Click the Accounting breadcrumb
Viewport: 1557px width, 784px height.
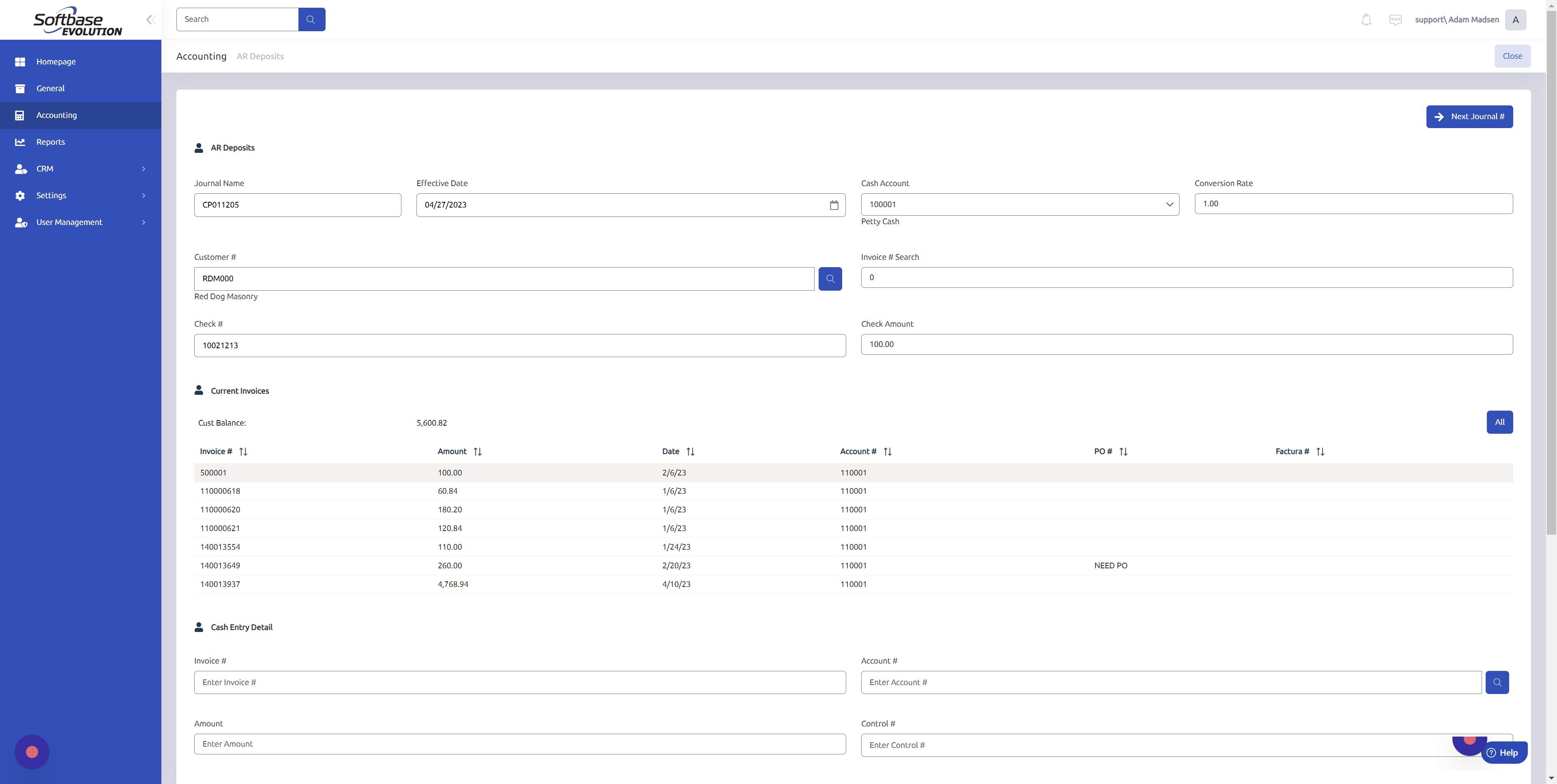pos(201,56)
